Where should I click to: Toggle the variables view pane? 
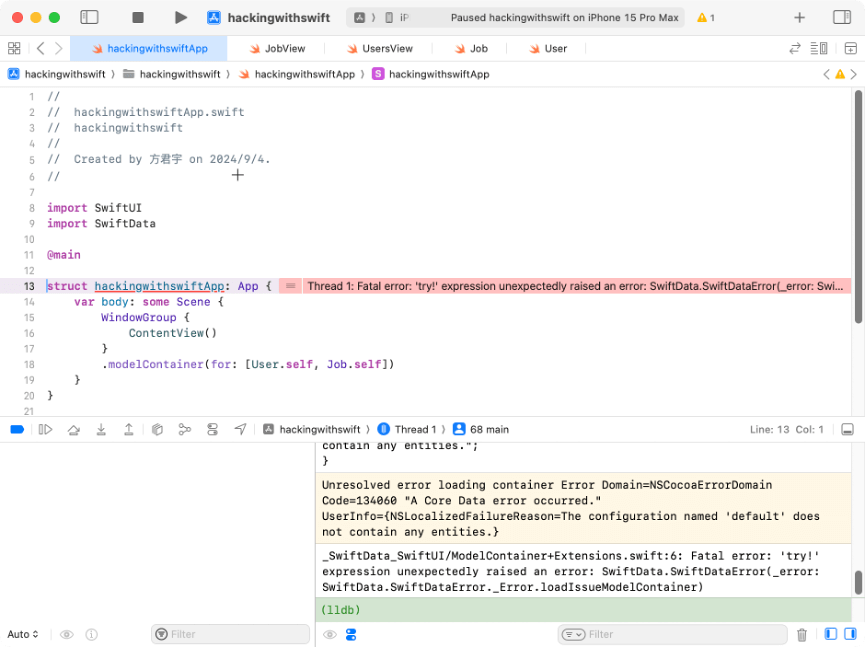(831, 634)
